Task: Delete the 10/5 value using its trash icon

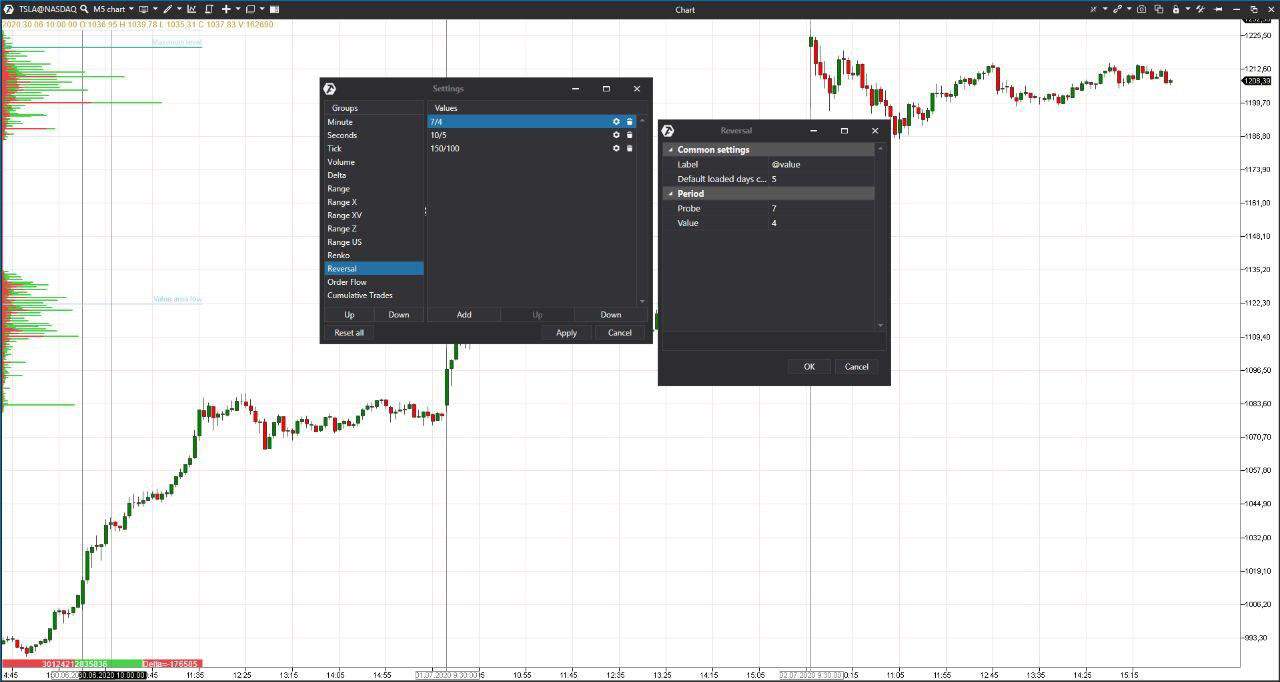Action: tap(629, 135)
